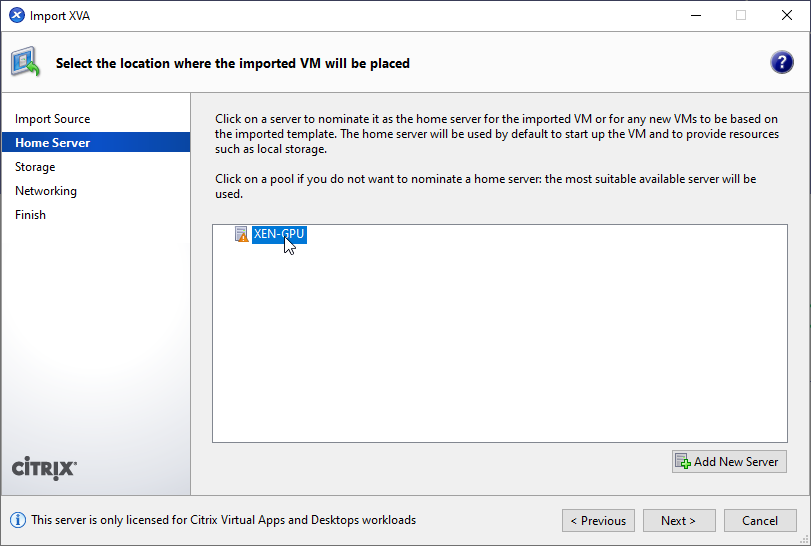This screenshot has height=546, width=811.
Task: Switch to the Finish step
Action: [x=30, y=215]
